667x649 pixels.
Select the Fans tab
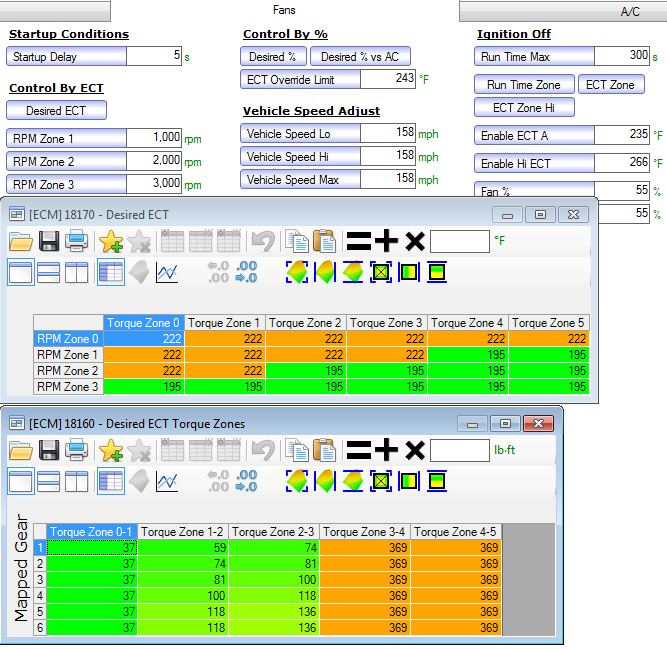click(x=284, y=10)
